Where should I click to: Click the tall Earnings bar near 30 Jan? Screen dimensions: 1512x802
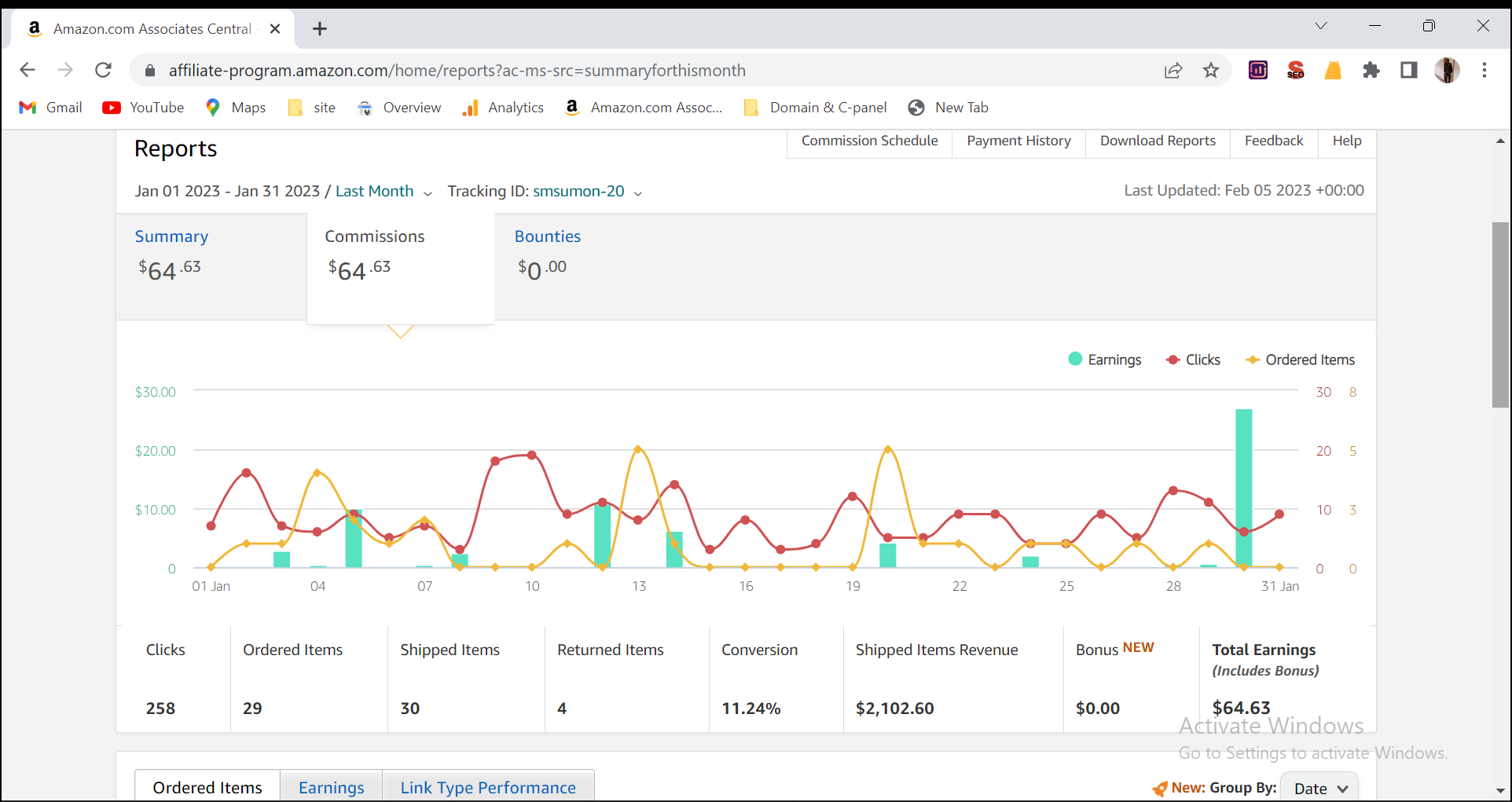coord(1243,488)
